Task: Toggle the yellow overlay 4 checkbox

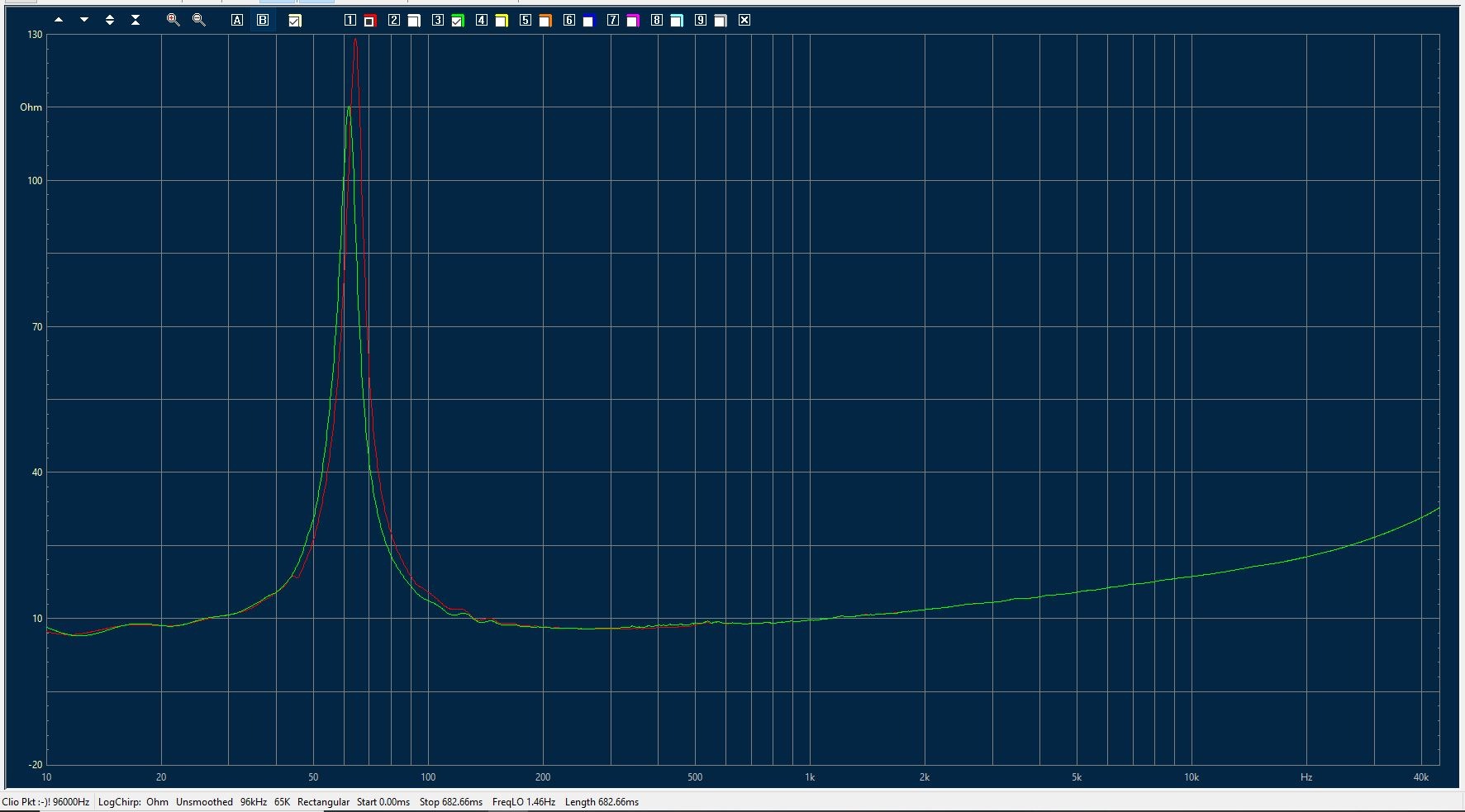Action: (502, 21)
